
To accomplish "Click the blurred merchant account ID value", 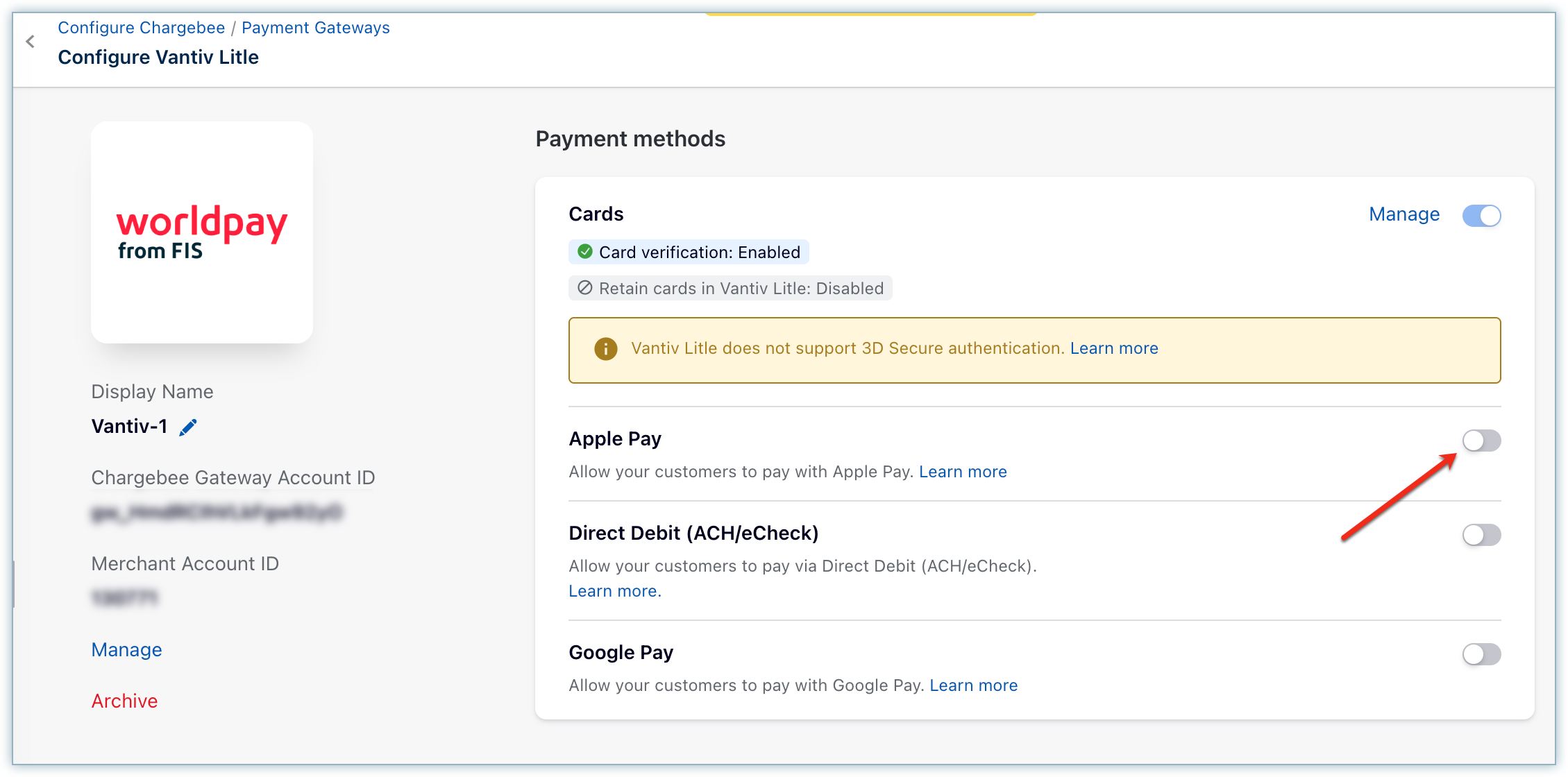I will (x=125, y=597).
